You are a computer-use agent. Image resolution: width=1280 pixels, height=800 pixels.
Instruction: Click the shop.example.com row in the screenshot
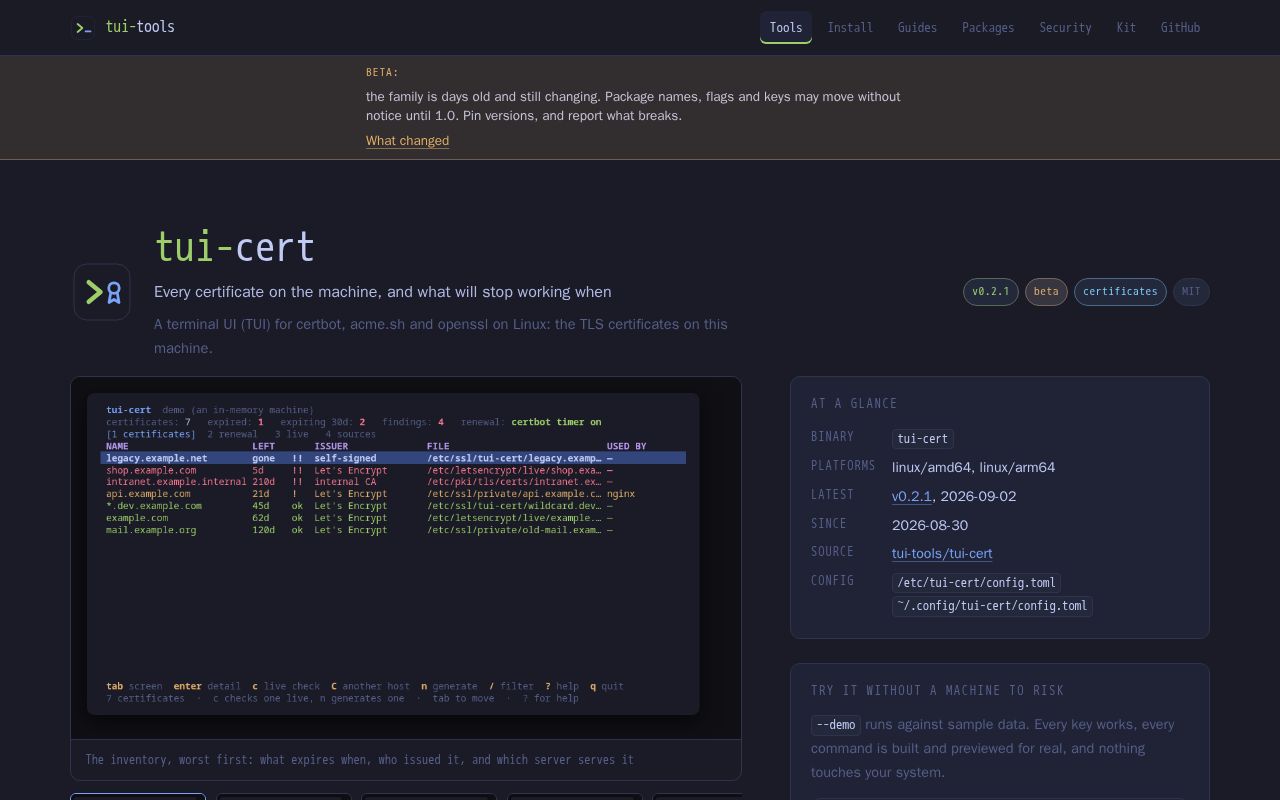393,470
